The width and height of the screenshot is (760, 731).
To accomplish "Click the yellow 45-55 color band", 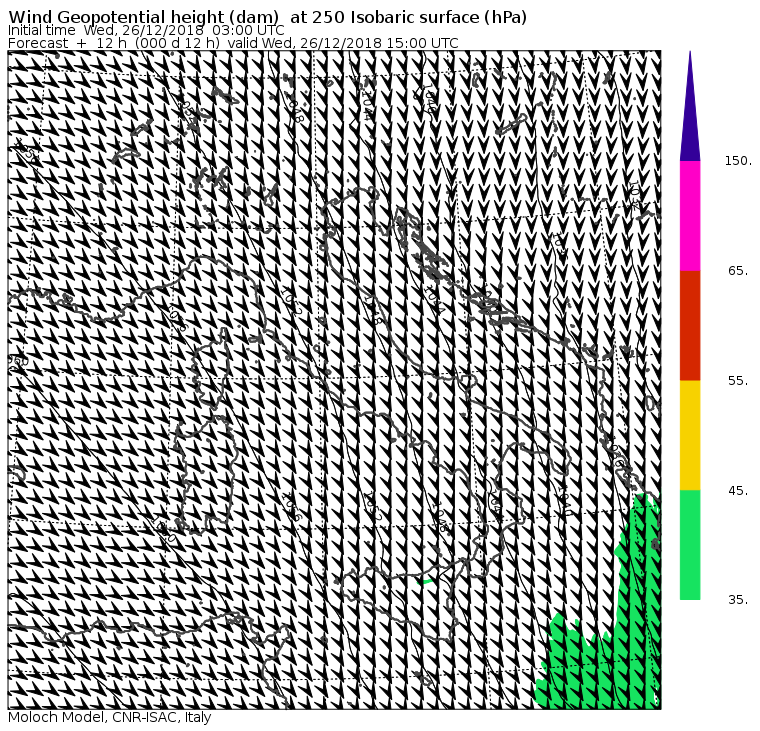I will tap(690, 435).
